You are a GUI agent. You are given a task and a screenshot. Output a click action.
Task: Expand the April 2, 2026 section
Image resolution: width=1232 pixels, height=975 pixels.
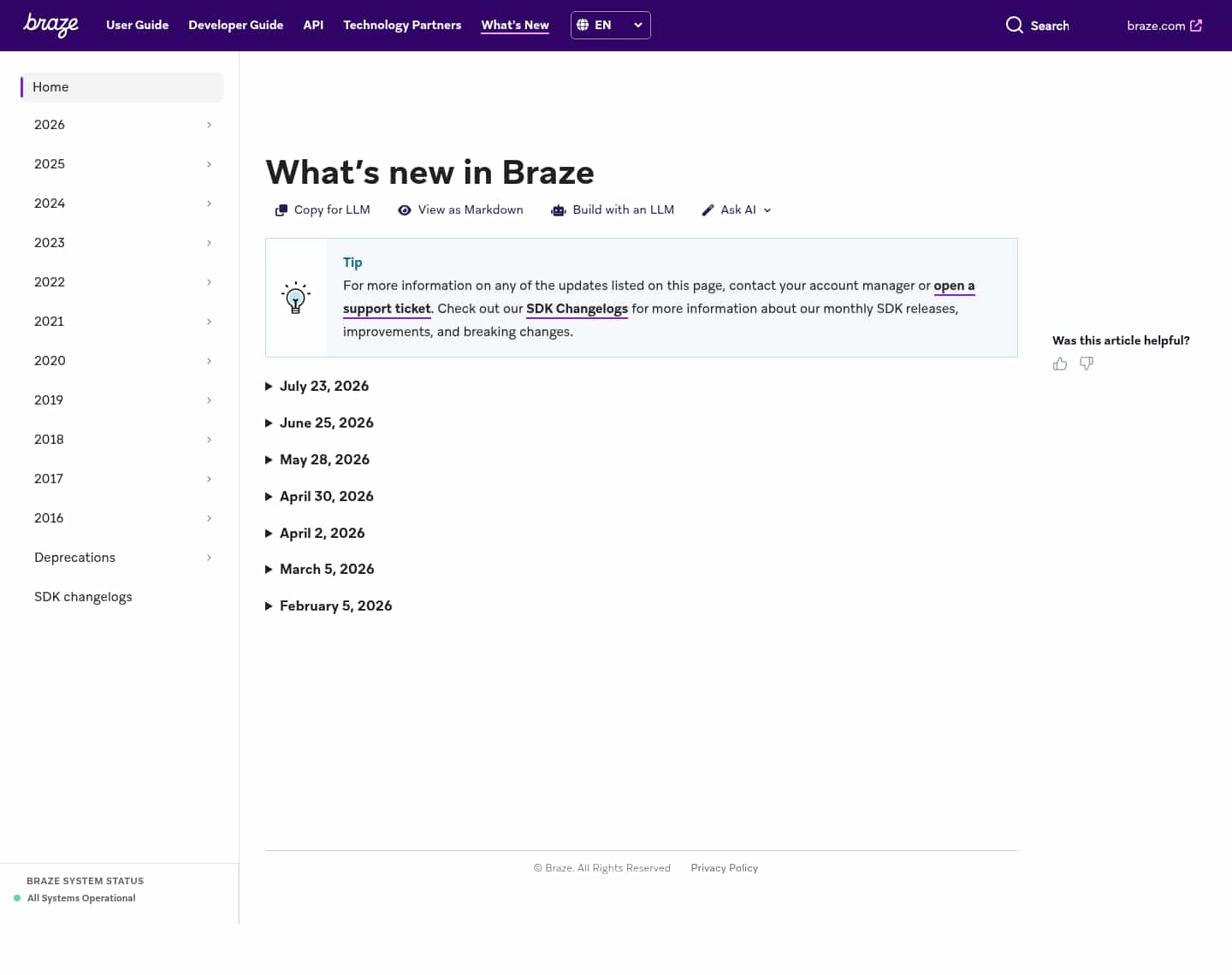coord(315,533)
